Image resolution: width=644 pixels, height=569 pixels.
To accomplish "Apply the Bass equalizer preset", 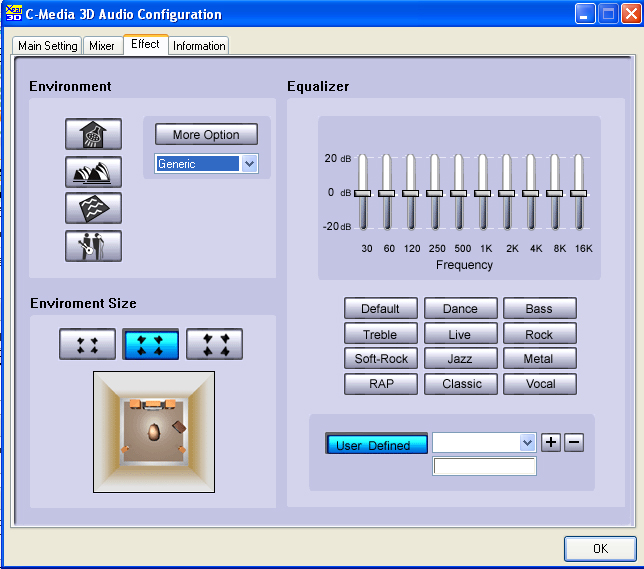I will click(x=540, y=309).
